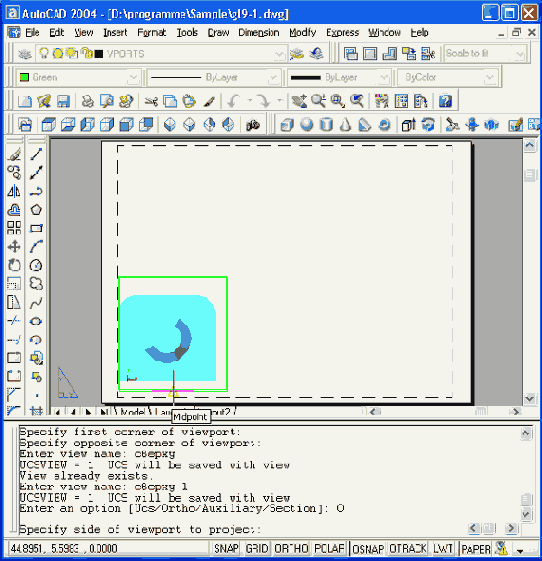Toggle SNAP mode in status bar
This screenshot has width=542, height=561.
[x=226, y=548]
